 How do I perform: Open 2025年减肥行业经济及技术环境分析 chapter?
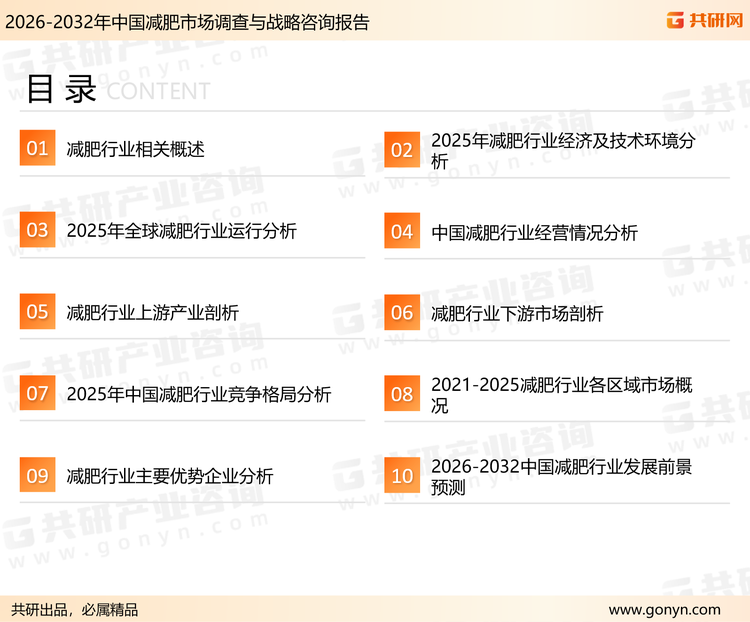pos(563,150)
